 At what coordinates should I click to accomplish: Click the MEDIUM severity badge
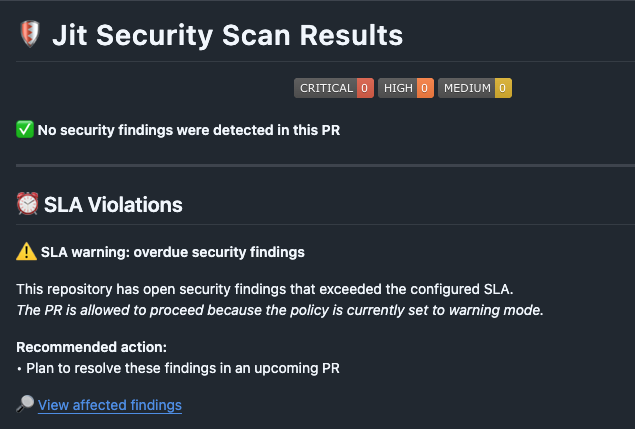coord(475,88)
